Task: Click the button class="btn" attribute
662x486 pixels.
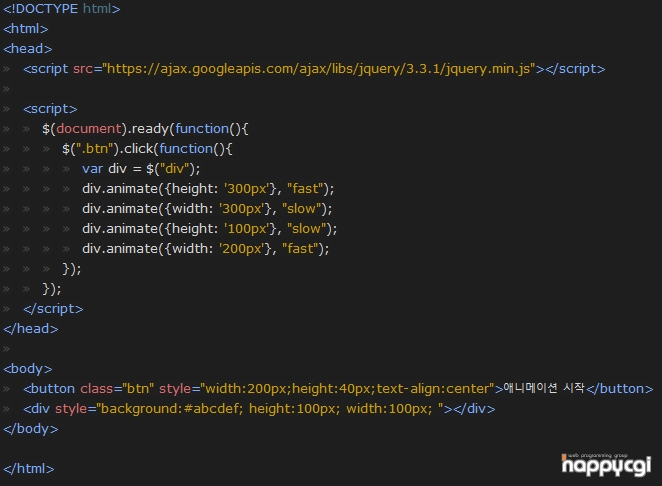Action: [x=117, y=388]
